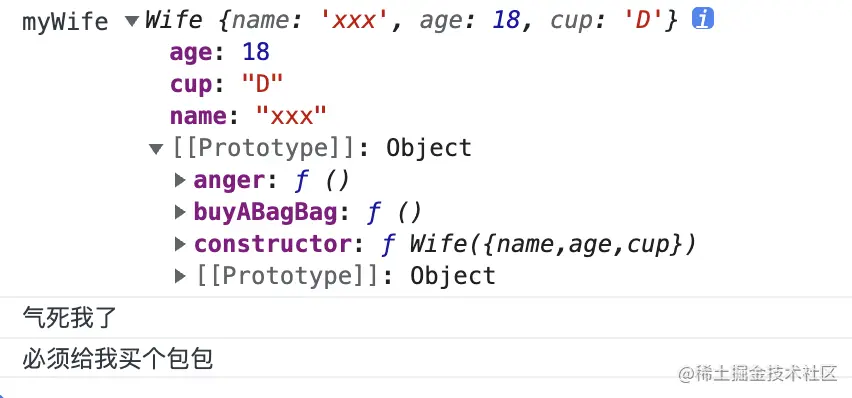Click the nested [[Prototype]]: Object label
The width and height of the screenshot is (852, 398).
[346, 276]
